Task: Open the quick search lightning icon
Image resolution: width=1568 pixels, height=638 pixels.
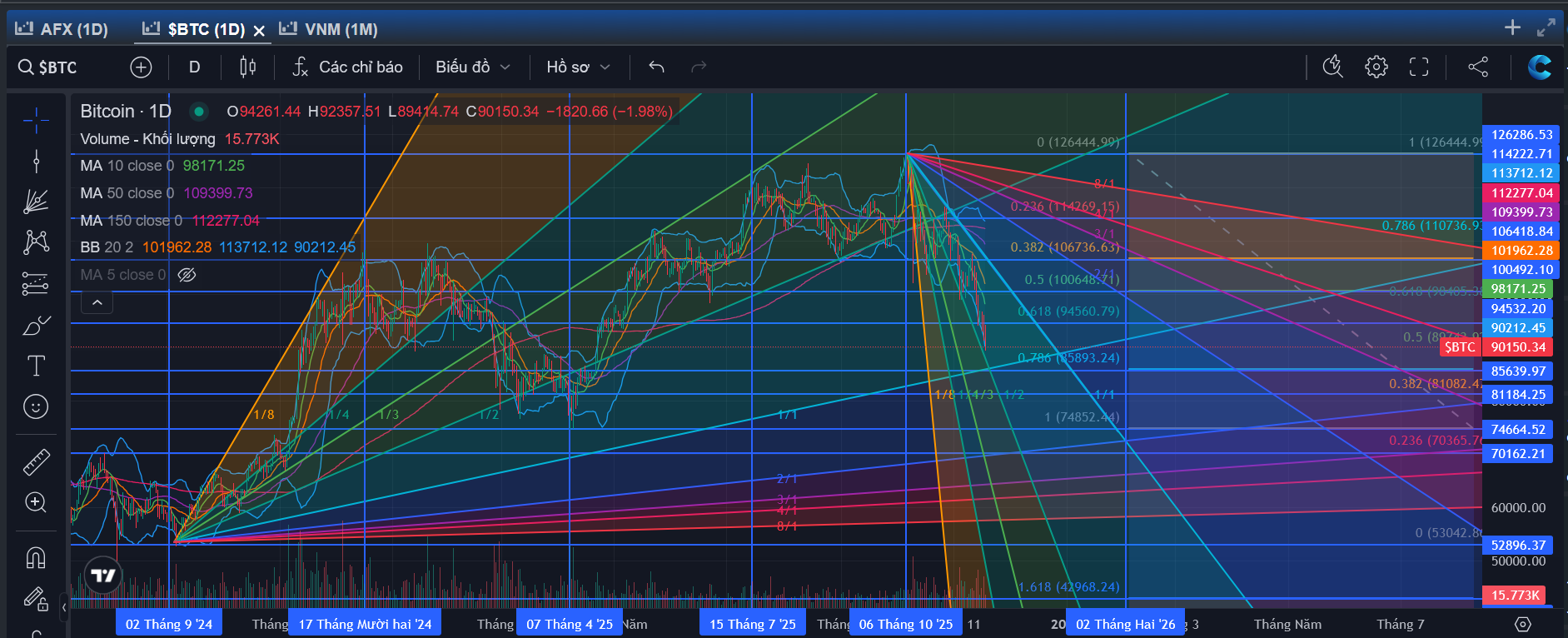Action: tap(1333, 67)
